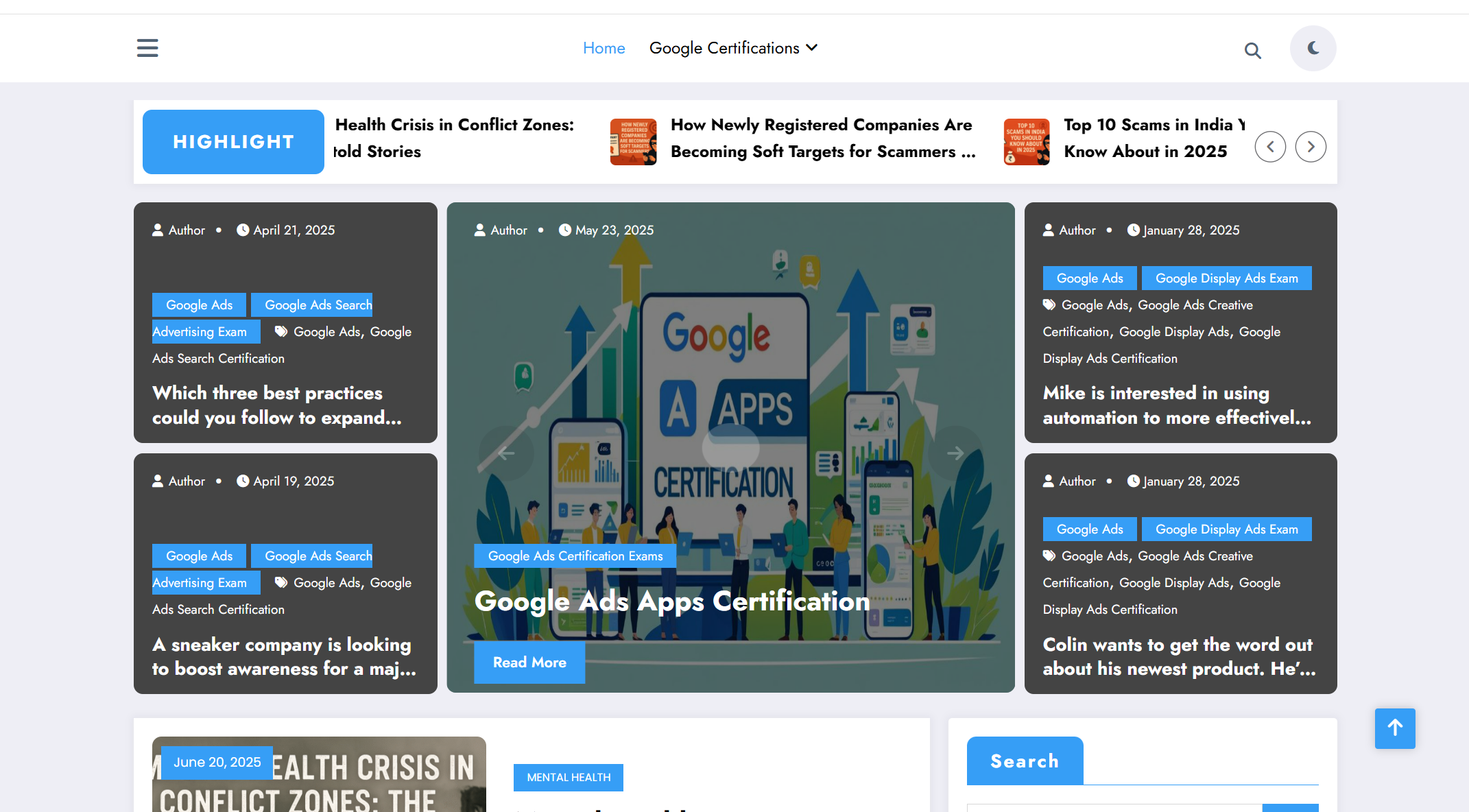The height and width of the screenshot is (812, 1469).
Task: Select Google Ads Certification Exams category
Action: click(575, 556)
